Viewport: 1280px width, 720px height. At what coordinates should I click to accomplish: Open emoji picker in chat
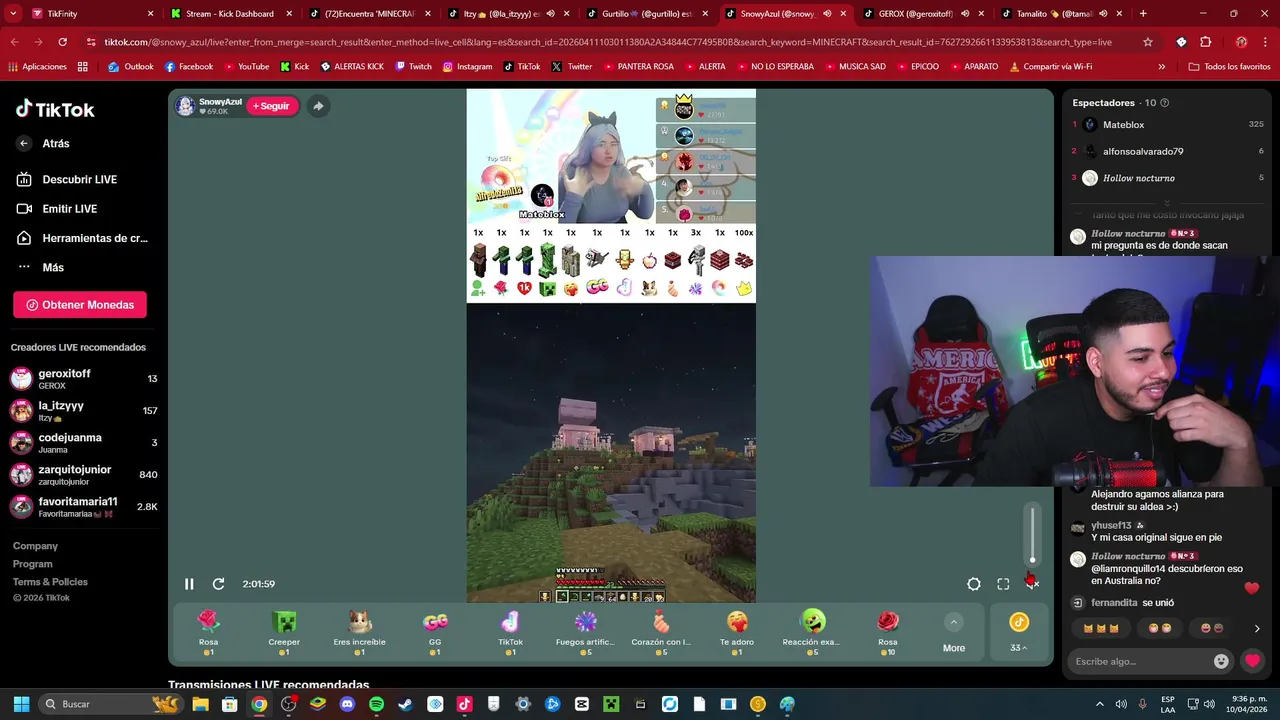(x=1221, y=661)
